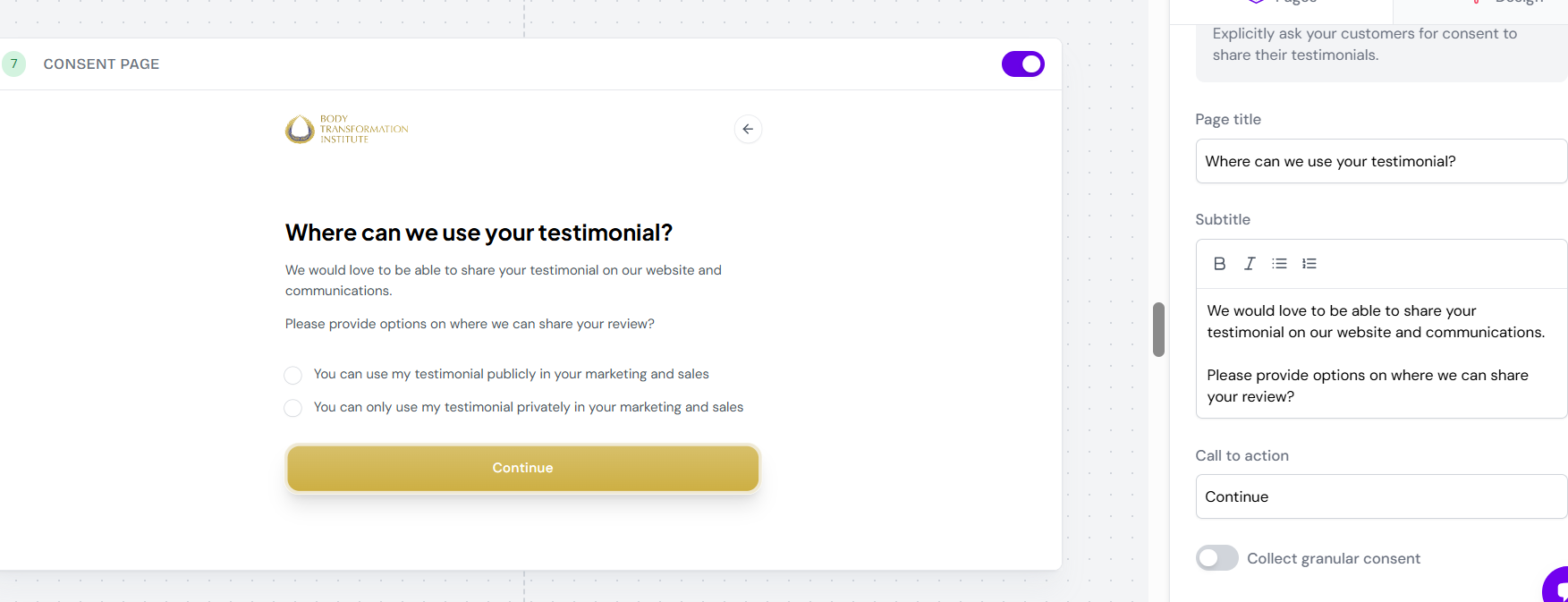Image resolution: width=1568 pixels, height=602 pixels.
Task: Insert a numbered list in Subtitle
Action: pos(1309,264)
